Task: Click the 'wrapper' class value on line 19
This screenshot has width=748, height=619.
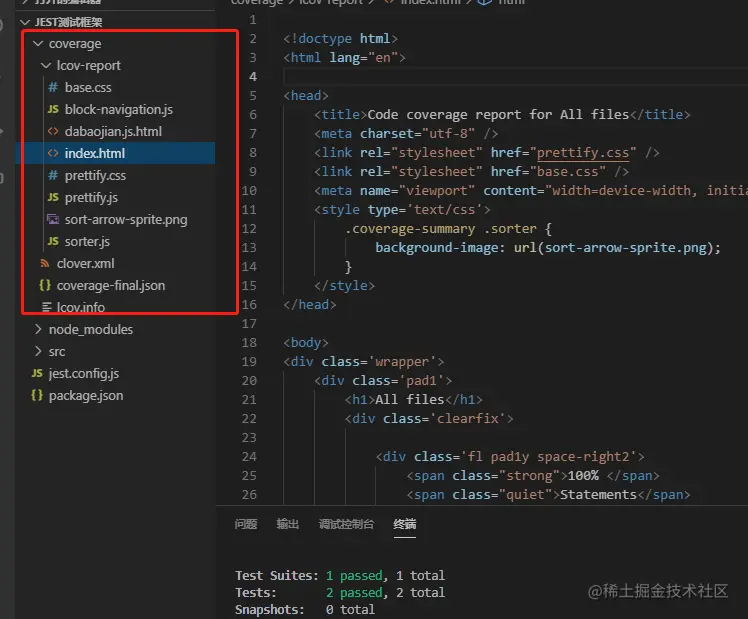Action: coord(402,361)
